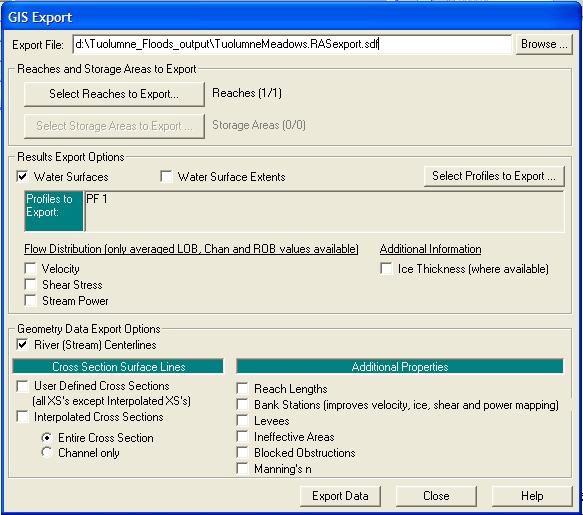The image size is (583, 515).
Task: Click the Export File path field
Action: [x=292, y=44]
